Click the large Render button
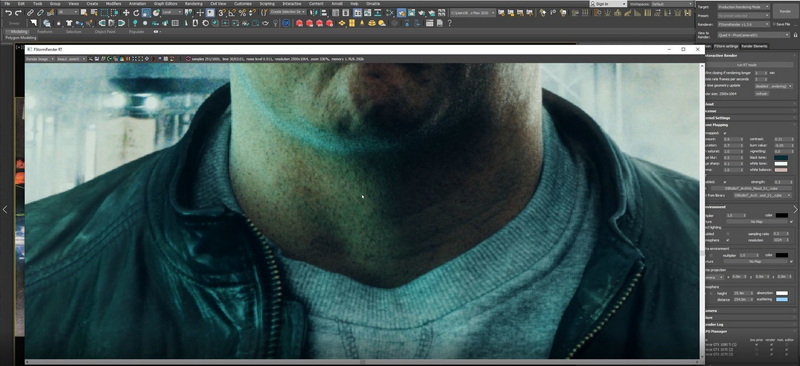The width and height of the screenshot is (800, 366). point(785,11)
